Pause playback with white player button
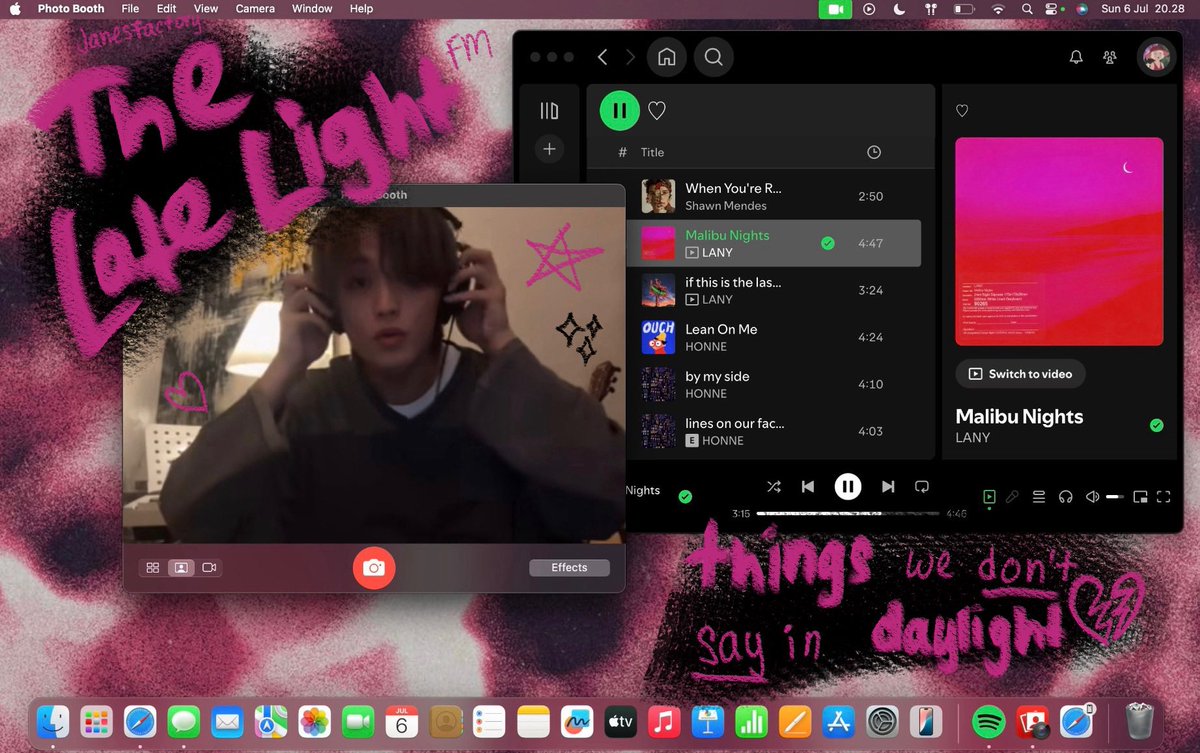1200x753 pixels. coord(848,487)
